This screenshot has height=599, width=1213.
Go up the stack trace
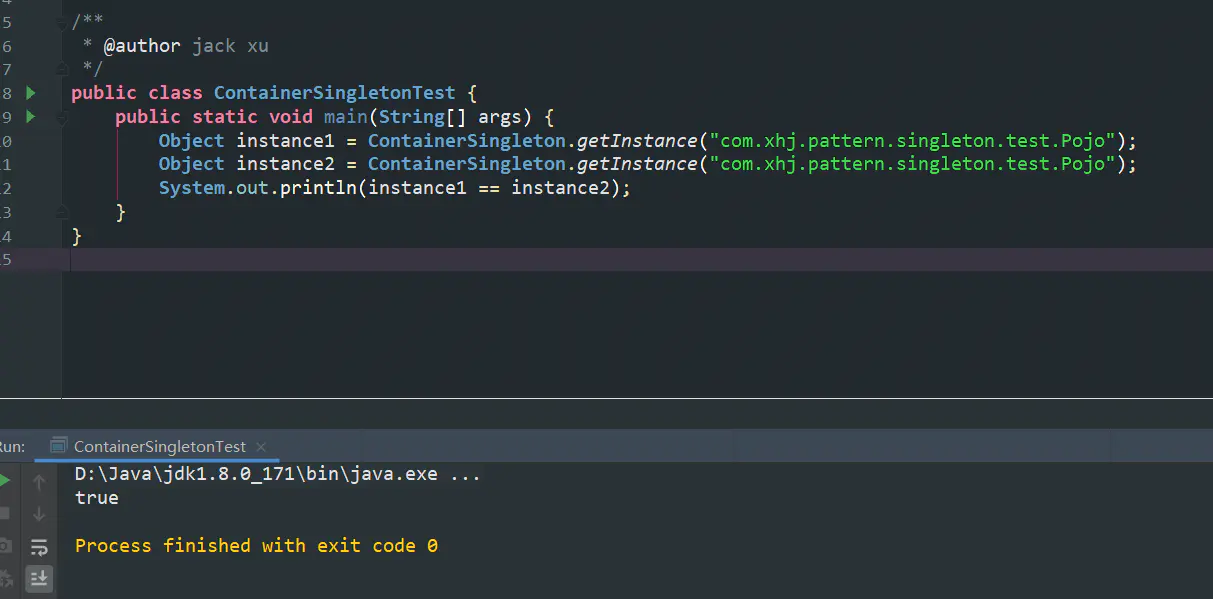coord(39,482)
